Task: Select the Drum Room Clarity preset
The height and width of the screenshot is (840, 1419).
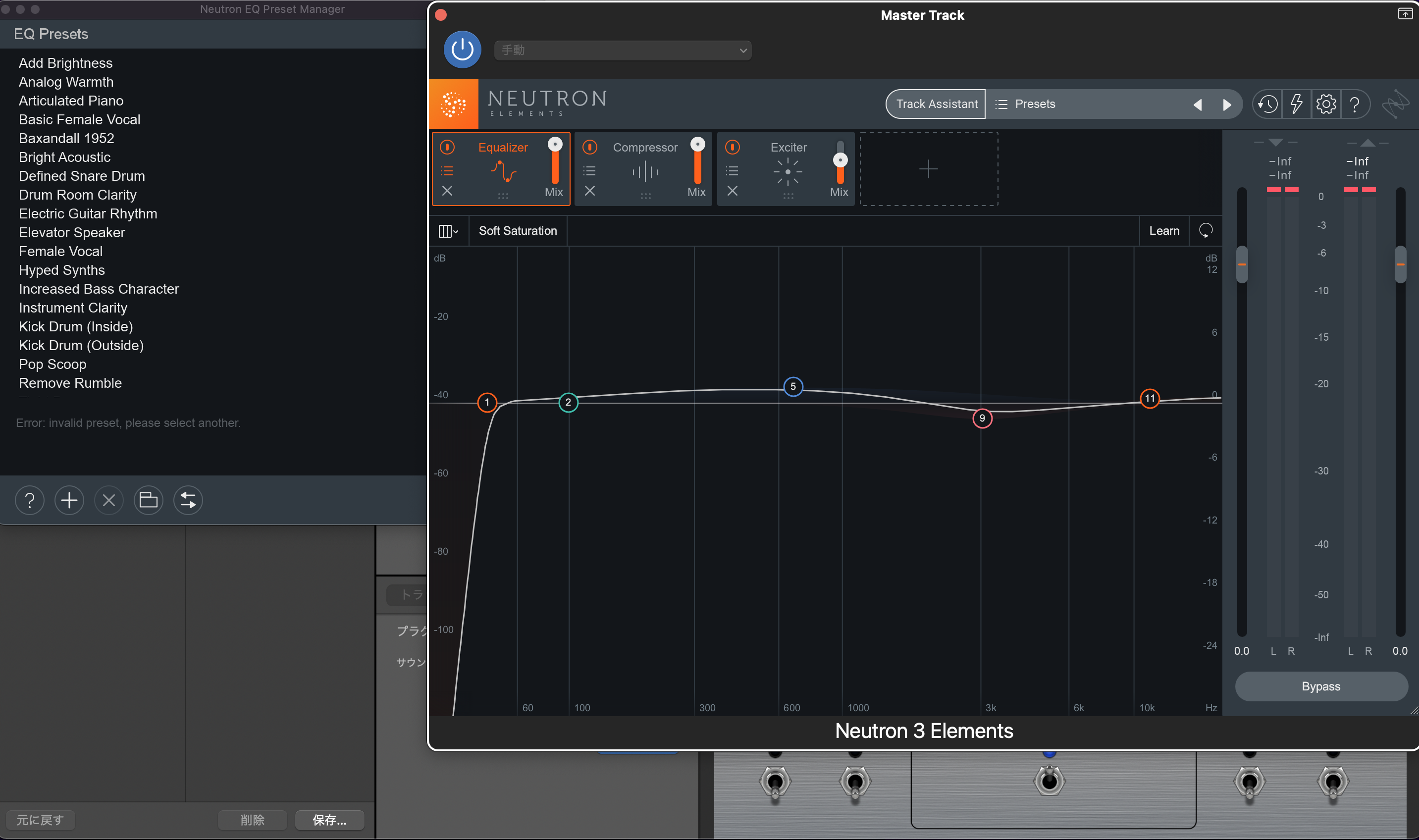Action: pos(78,195)
